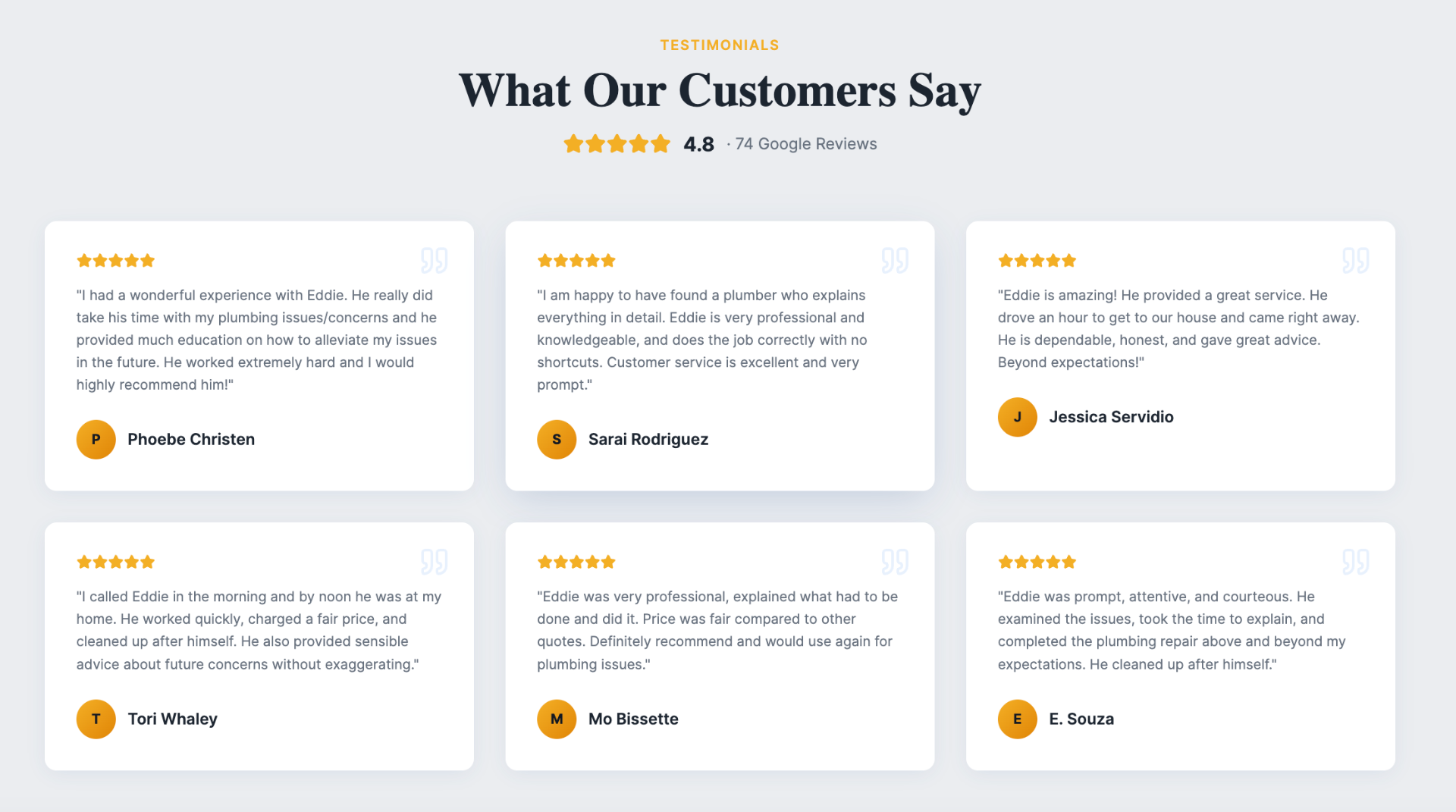1456x812 pixels.
Task: Click the quote icon on Phoebe Christen's card
Action: coord(434,260)
